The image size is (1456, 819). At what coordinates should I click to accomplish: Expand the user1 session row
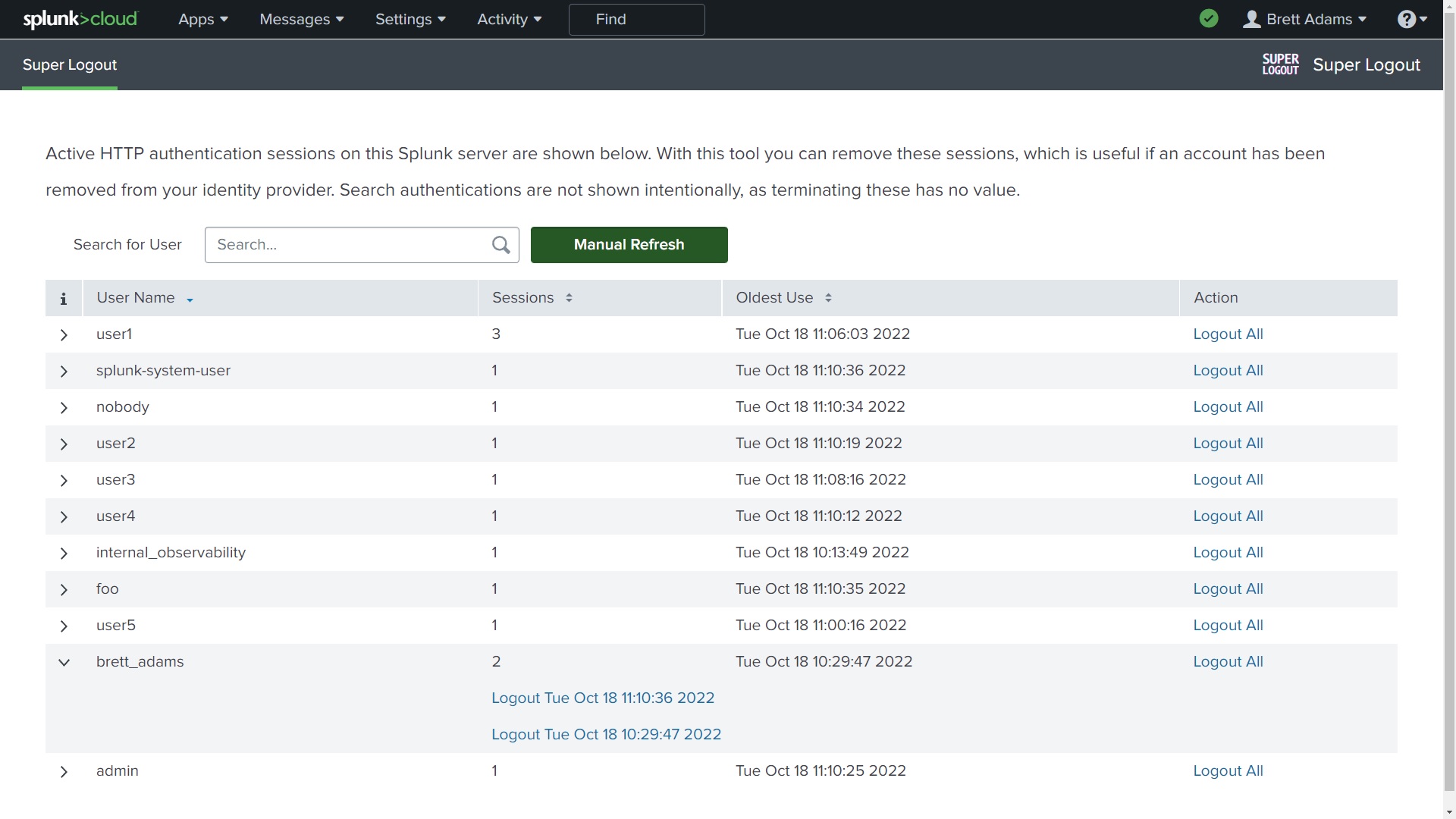pyautogui.click(x=63, y=334)
